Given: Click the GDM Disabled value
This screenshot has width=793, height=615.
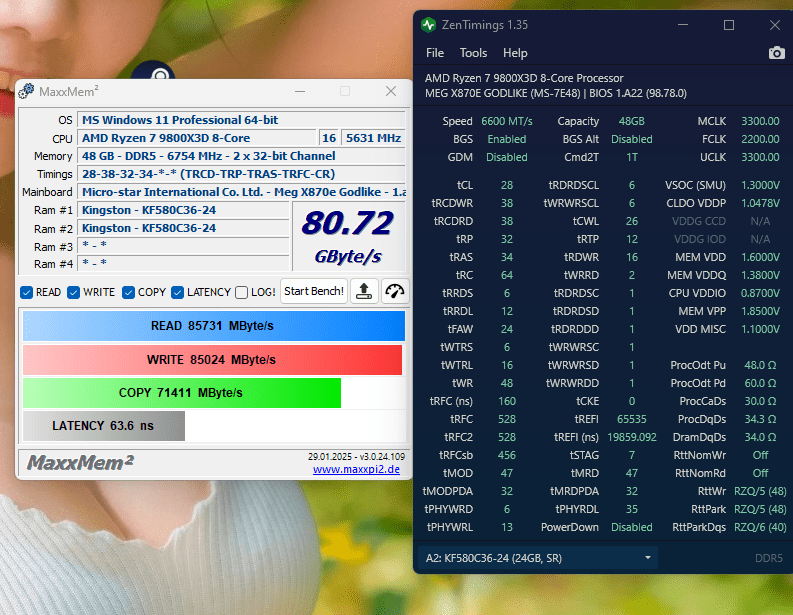Looking at the screenshot, I should pyautogui.click(x=507, y=157).
